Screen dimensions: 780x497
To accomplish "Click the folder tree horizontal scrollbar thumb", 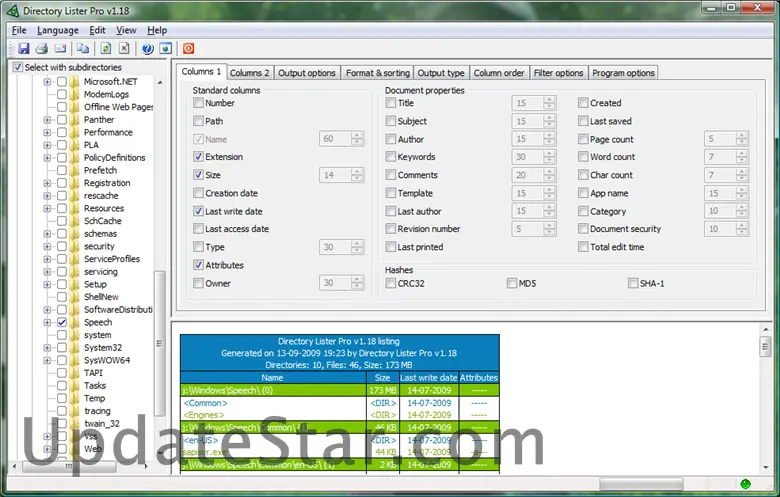I will pyautogui.click(x=69, y=466).
